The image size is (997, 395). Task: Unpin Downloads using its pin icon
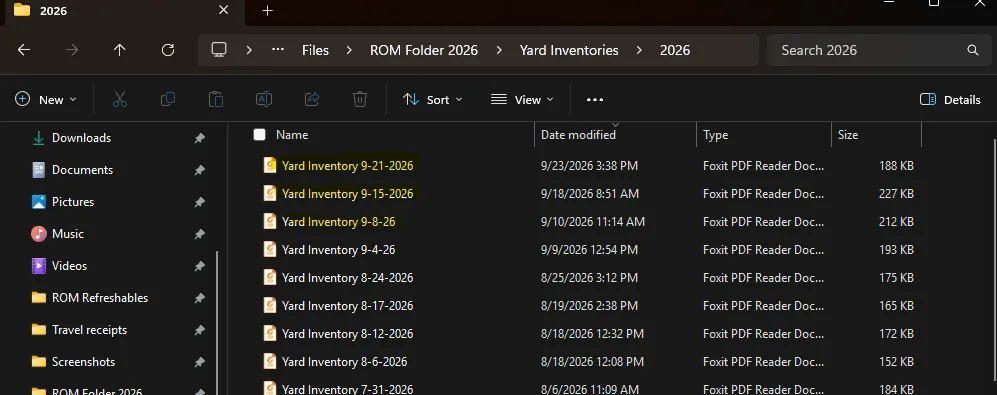(x=200, y=138)
